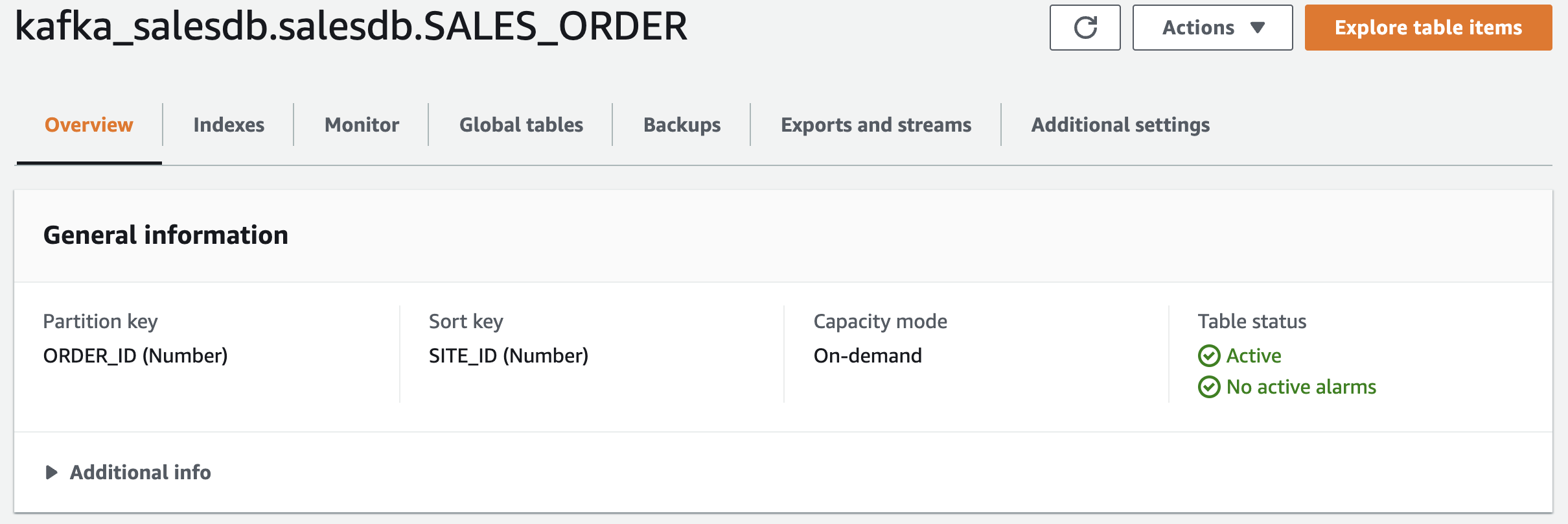Click the On-demand capacity mode value
Viewport: 1568px width, 524px height.
coord(868,356)
